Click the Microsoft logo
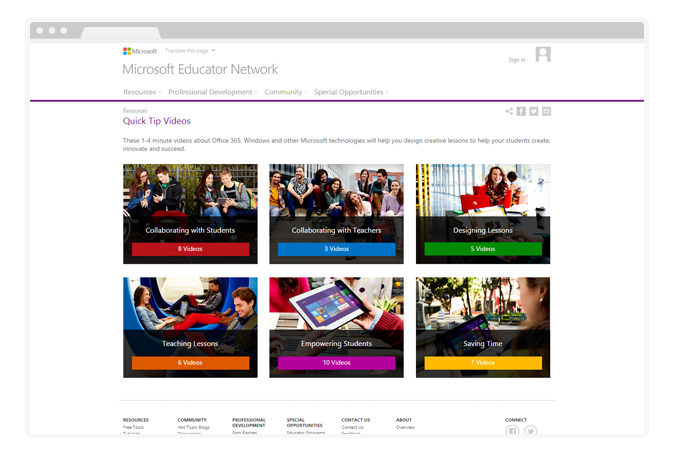The image size is (674, 455). 140,51
